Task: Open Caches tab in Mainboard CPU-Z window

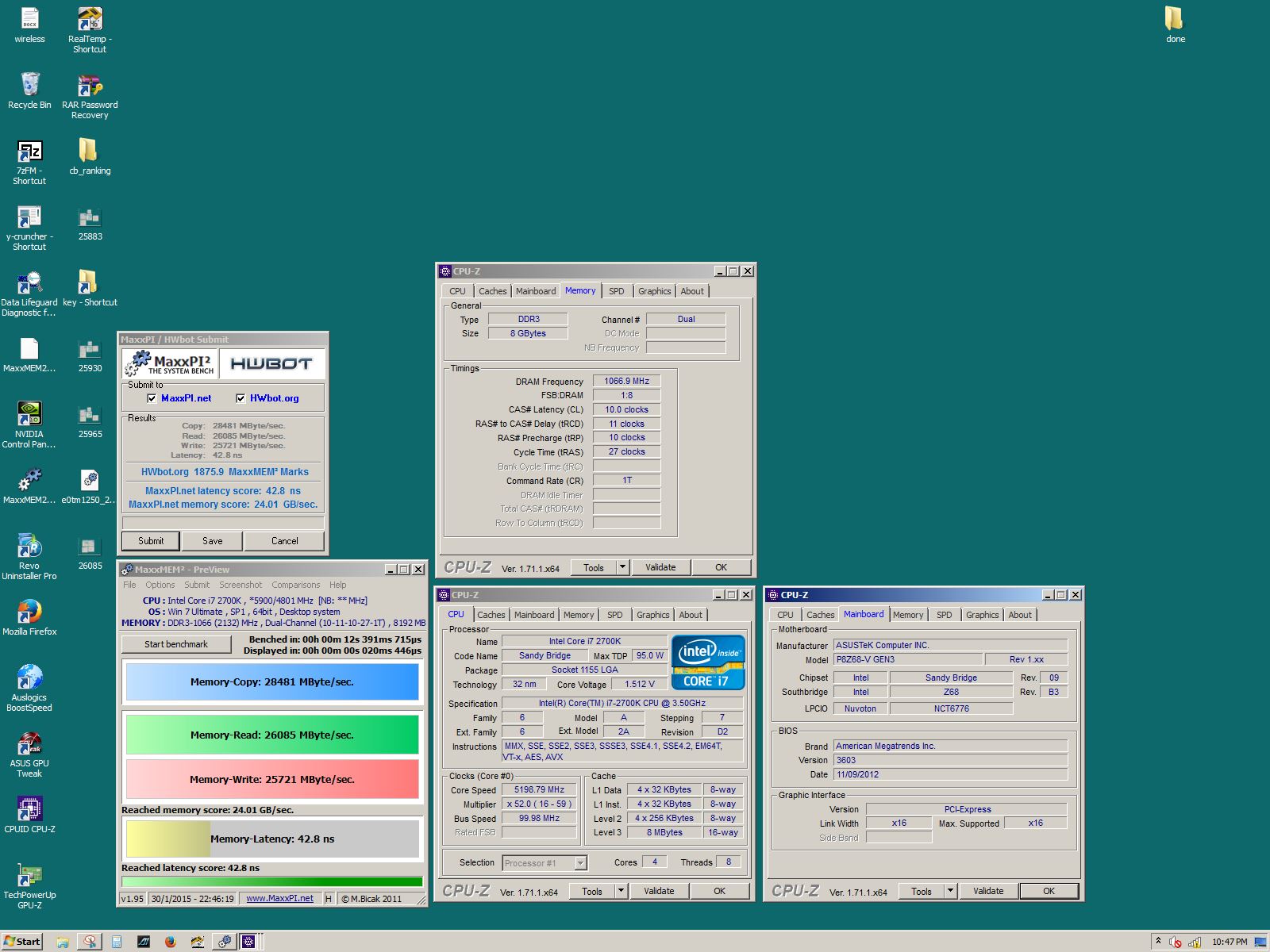Action: [820, 615]
